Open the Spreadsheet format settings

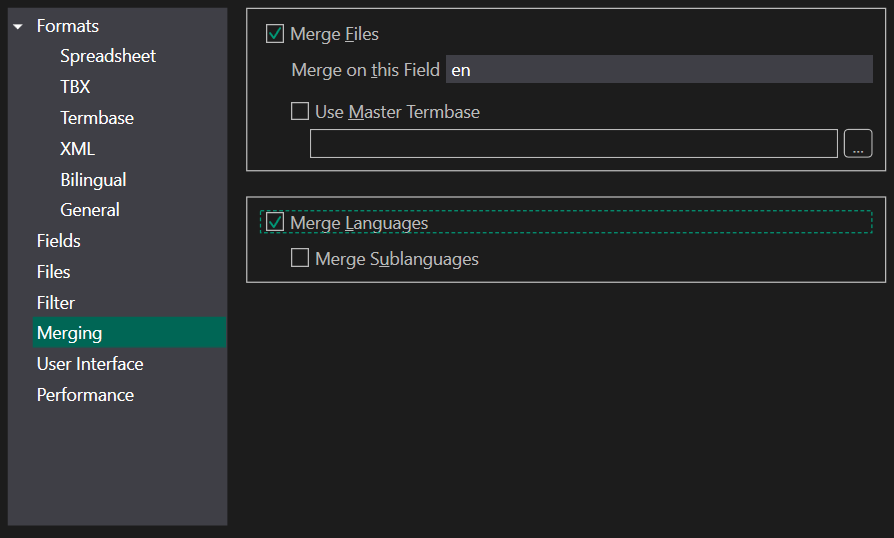pos(108,56)
